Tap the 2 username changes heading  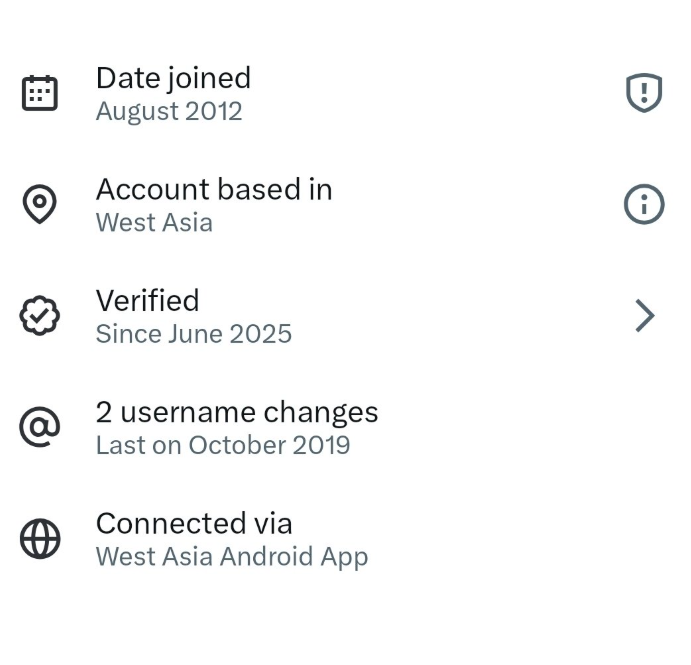(x=237, y=412)
